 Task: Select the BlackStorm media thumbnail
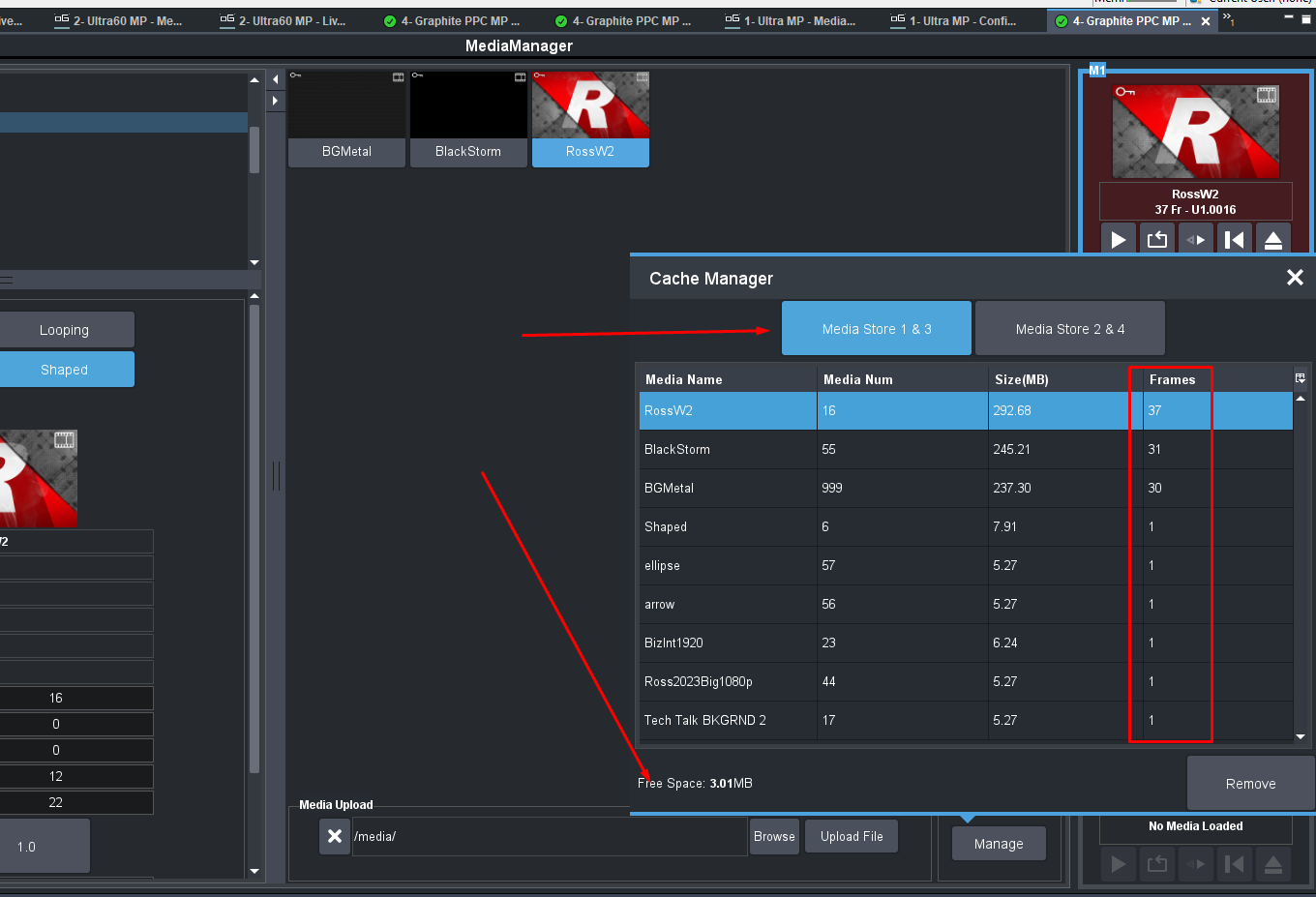tap(468, 119)
